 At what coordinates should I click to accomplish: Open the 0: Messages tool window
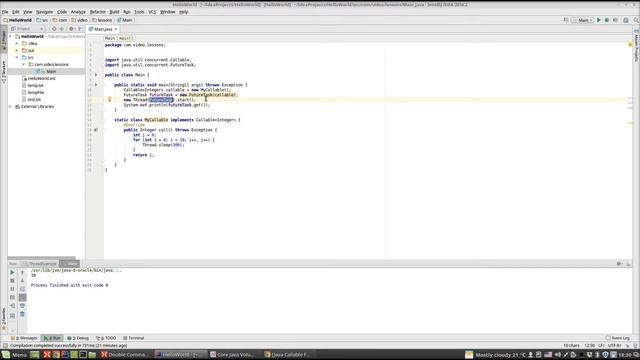pyautogui.click(x=24, y=338)
